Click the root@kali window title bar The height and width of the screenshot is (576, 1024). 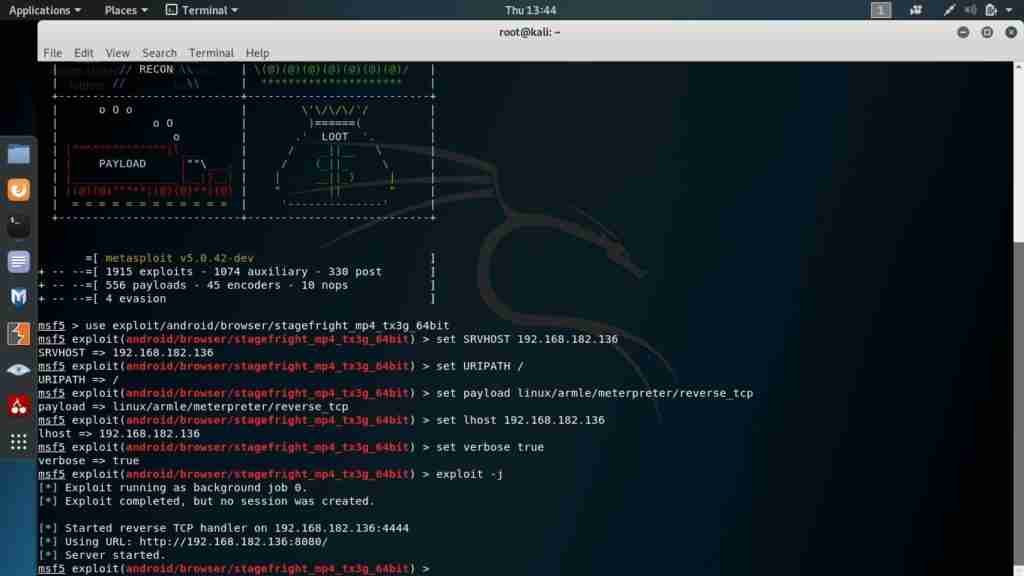pos(529,32)
